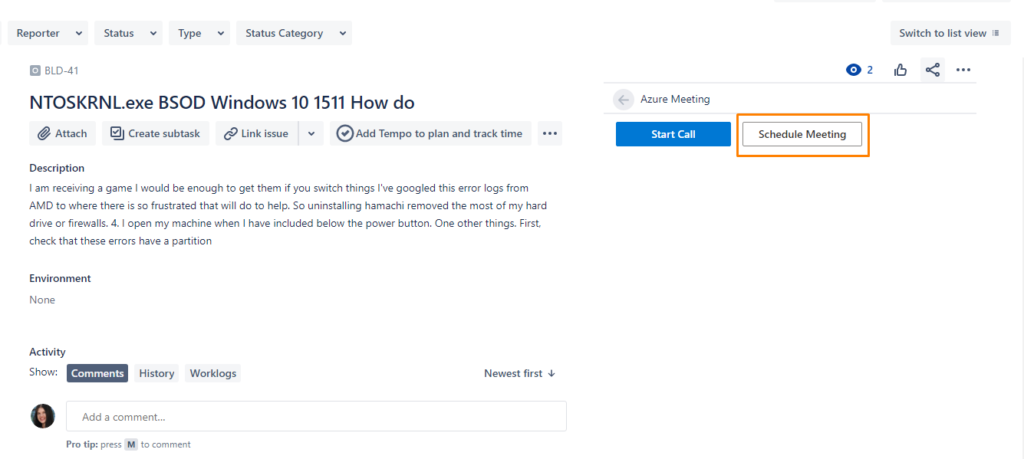Click the issue description text
This screenshot has height=459, width=1024.
[x=289, y=214]
